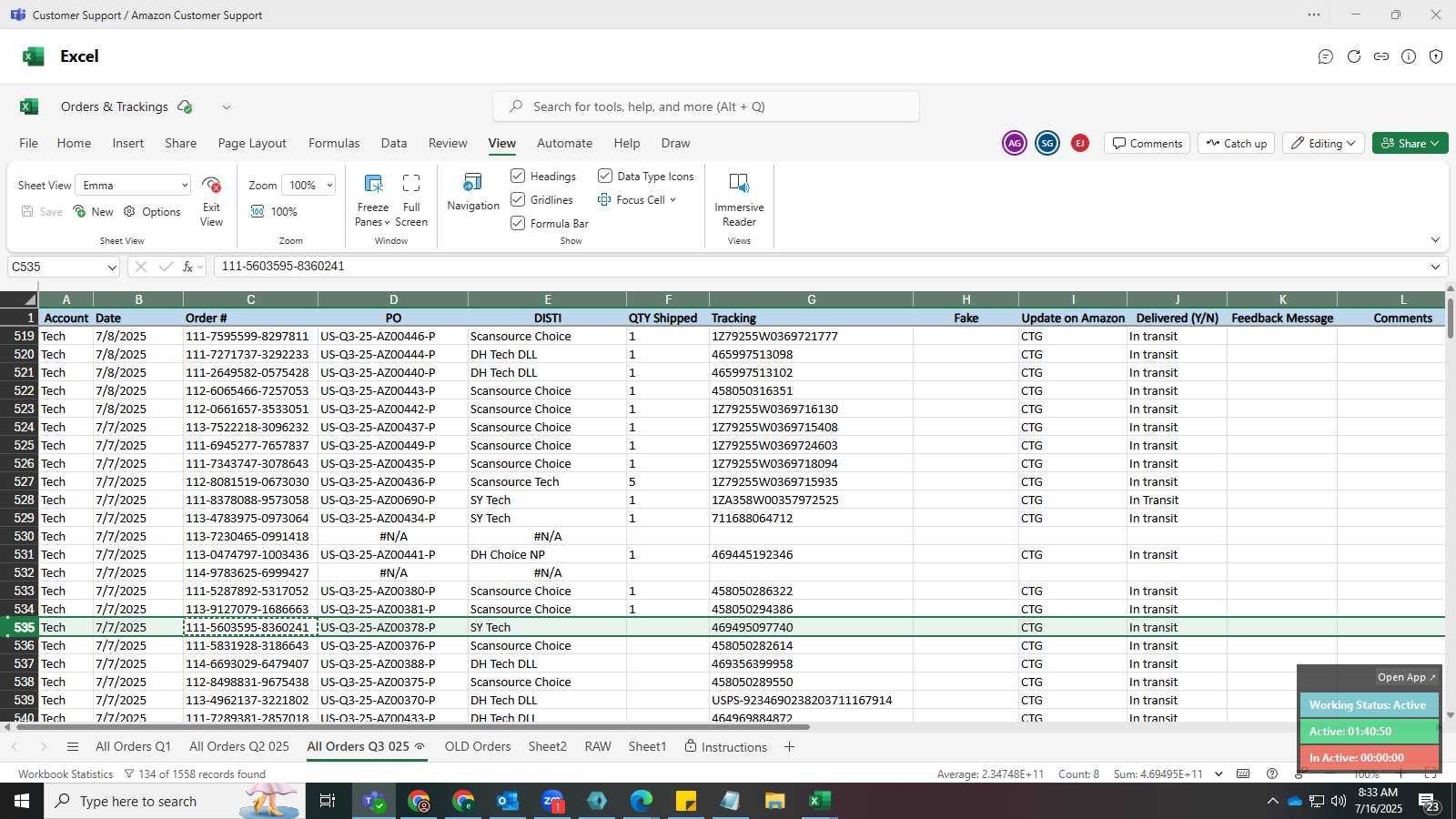The width and height of the screenshot is (1456, 819).
Task: Switch to All Orders Q2 025 sheet
Action: (x=239, y=746)
